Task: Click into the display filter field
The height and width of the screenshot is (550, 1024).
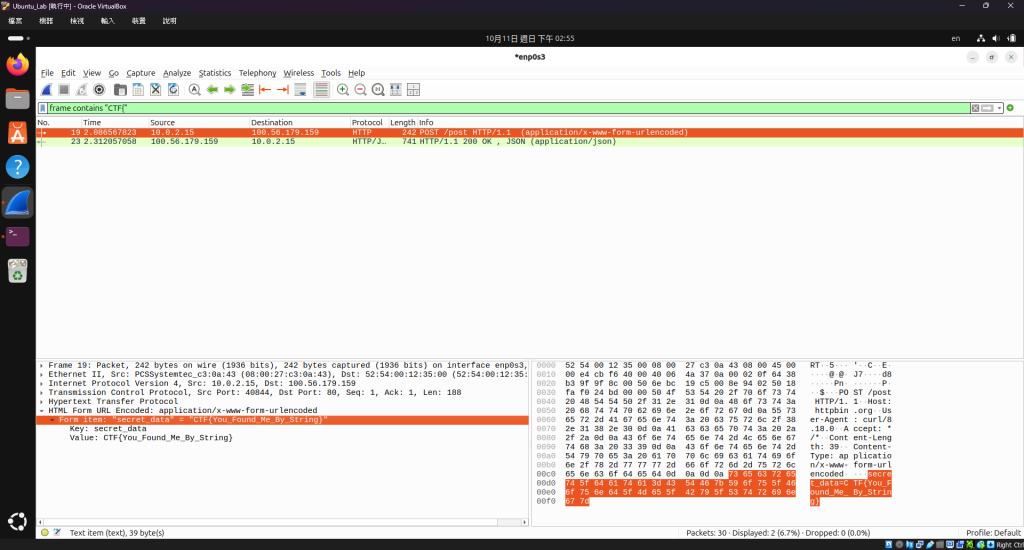Action: pos(509,108)
